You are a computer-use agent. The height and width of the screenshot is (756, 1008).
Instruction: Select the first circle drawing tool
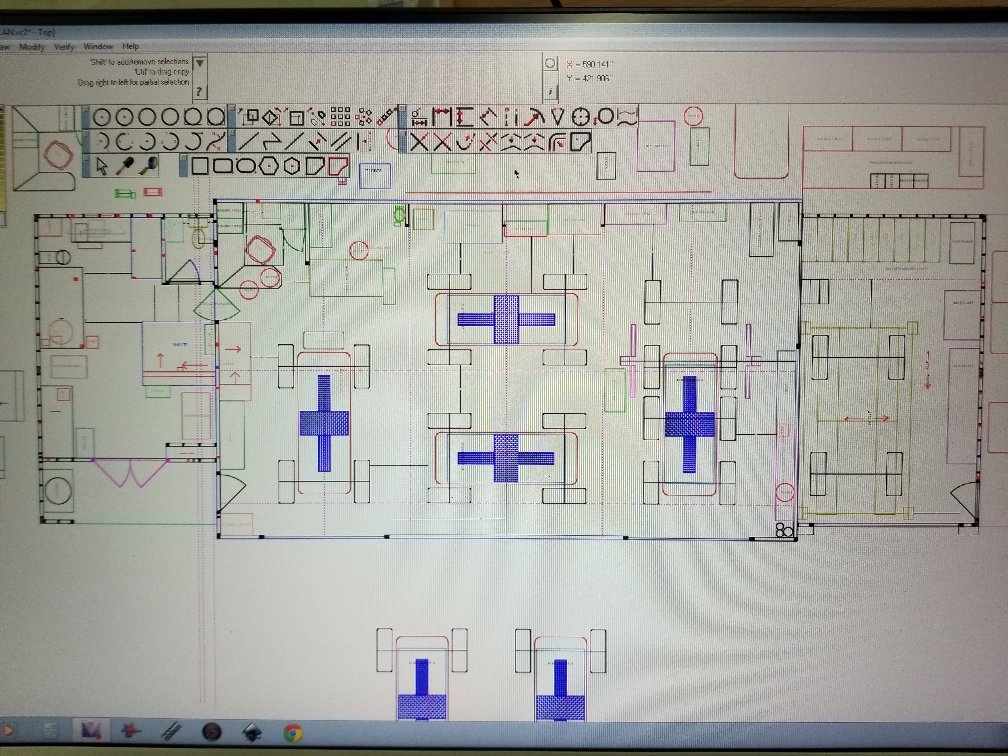pyautogui.click(x=103, y=116)
